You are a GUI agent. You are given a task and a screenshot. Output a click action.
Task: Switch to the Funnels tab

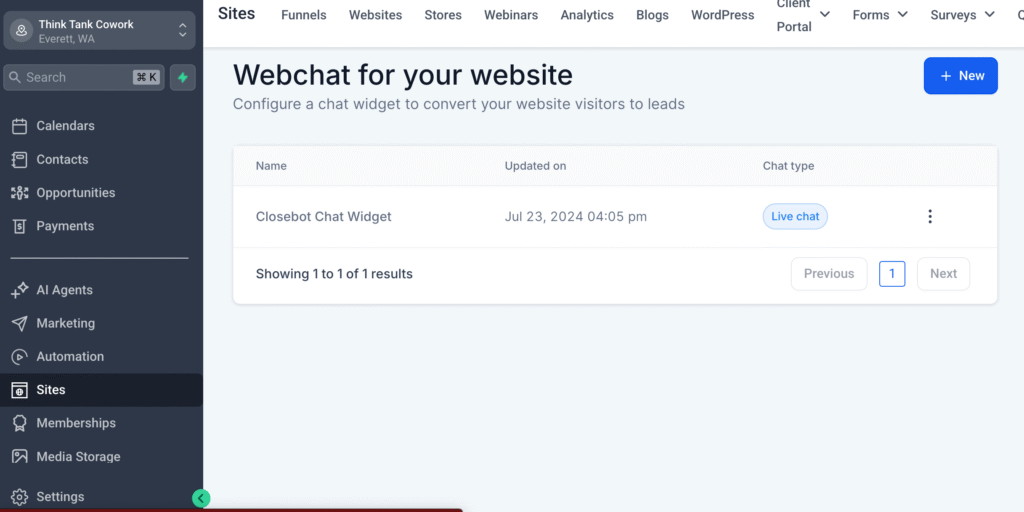point(304,15)
